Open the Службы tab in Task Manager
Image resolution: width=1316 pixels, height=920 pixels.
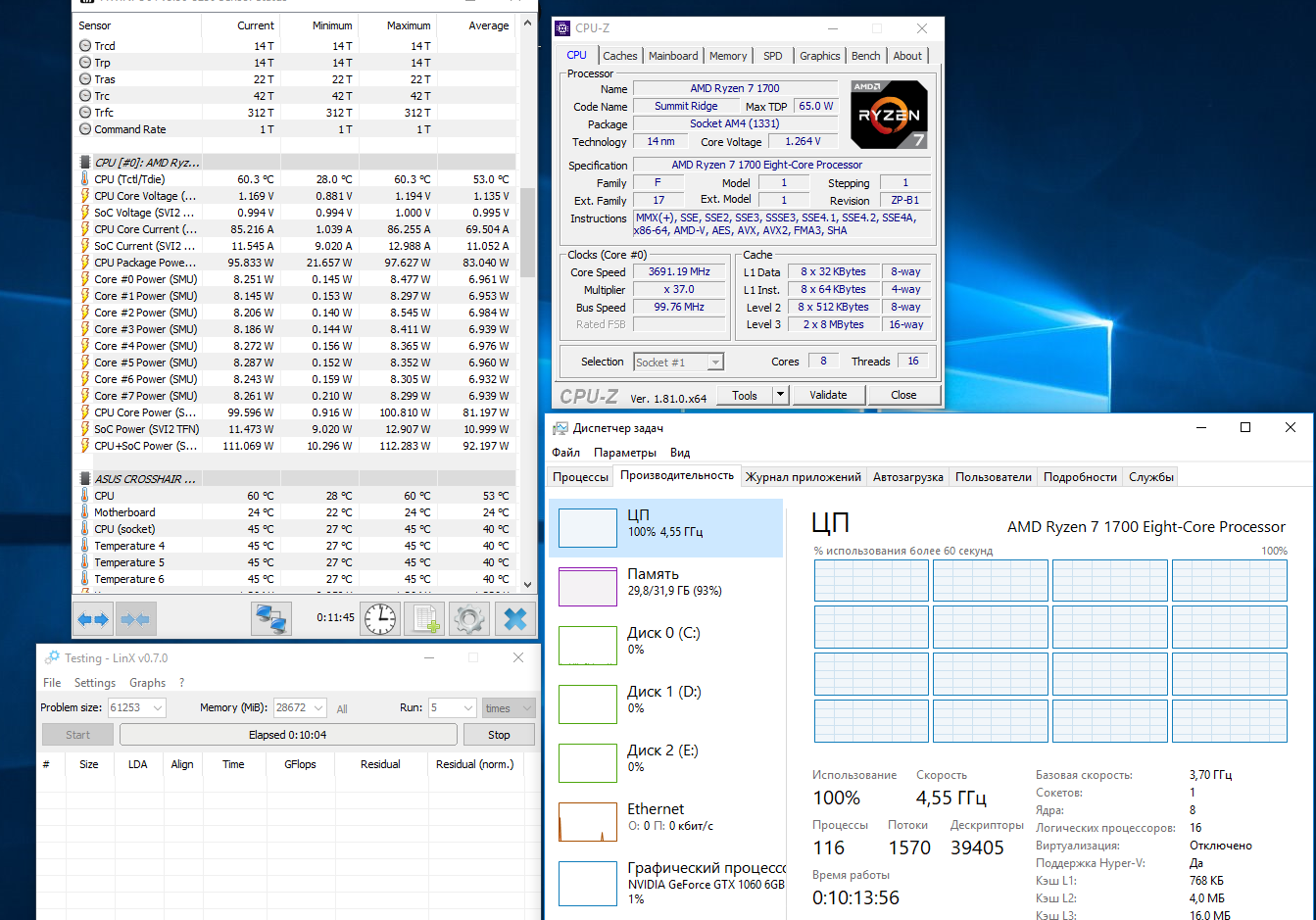tap(1150, 477)
